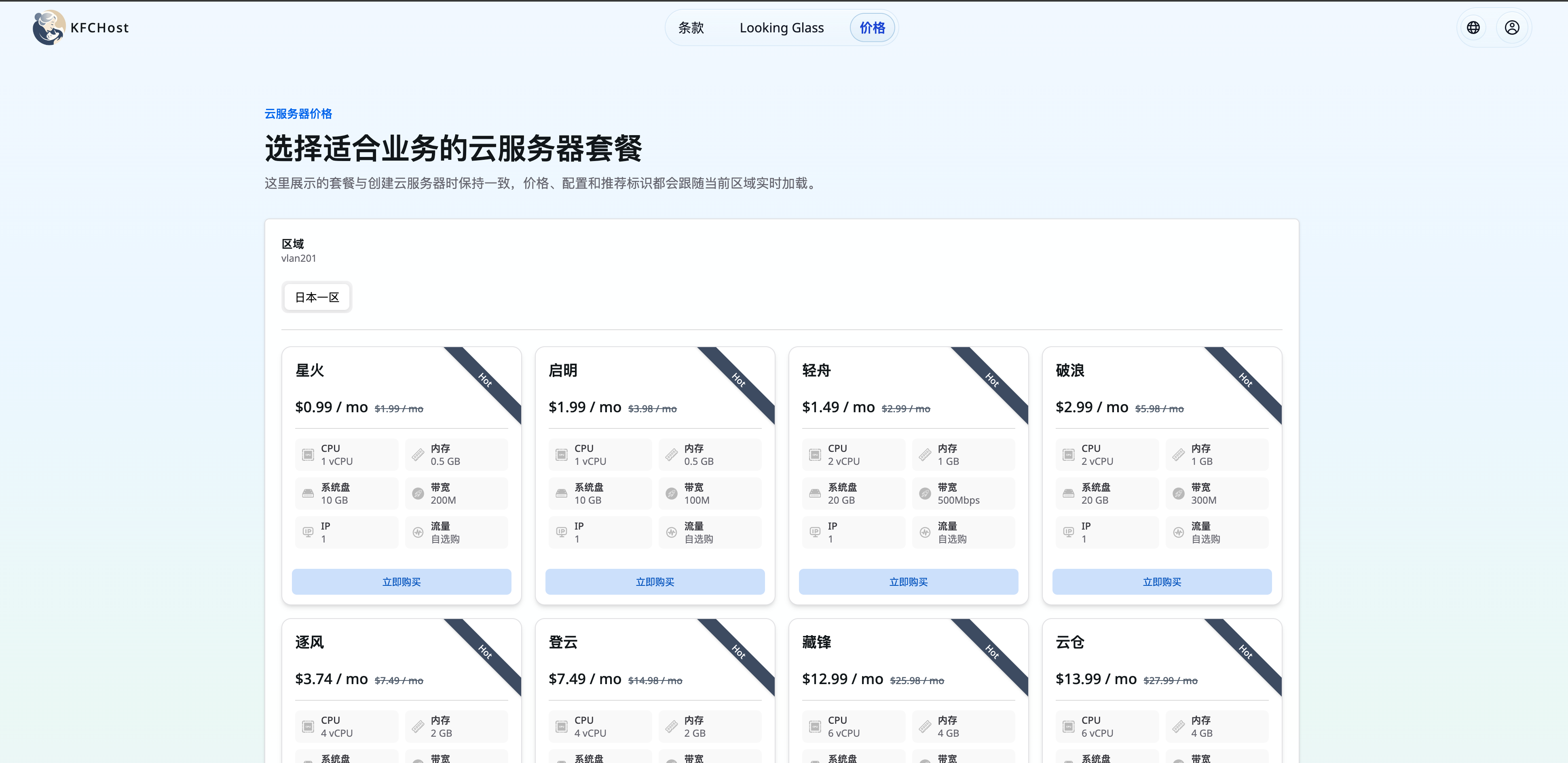1568x763 pixels.
Task: Open the language globe icon
Action: pyautogui.click(x=1473, y=28)
